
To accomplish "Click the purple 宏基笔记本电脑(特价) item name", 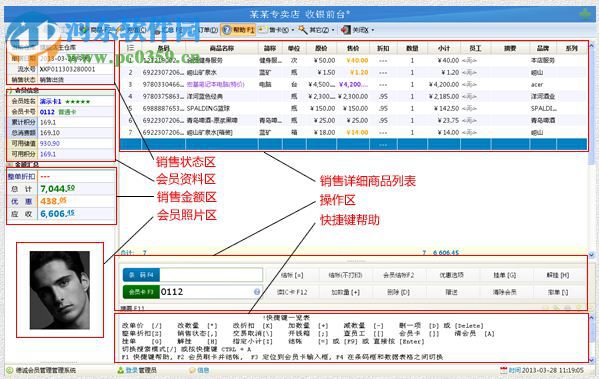I will pyautogui.click(x=215, y=84).
